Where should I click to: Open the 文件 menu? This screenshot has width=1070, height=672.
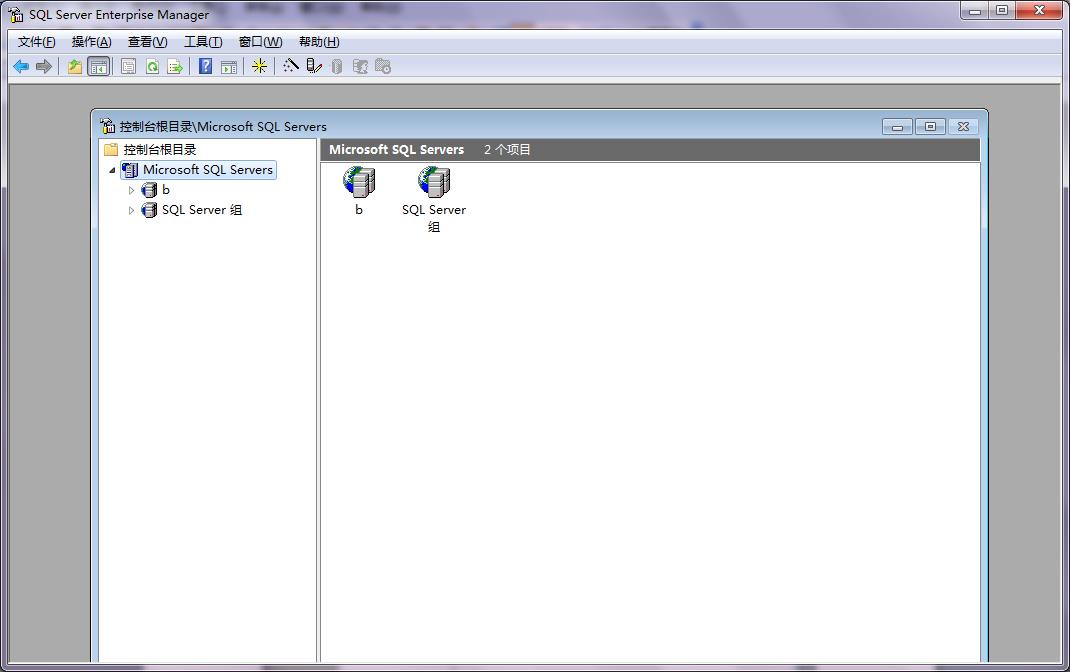[35, 41]
